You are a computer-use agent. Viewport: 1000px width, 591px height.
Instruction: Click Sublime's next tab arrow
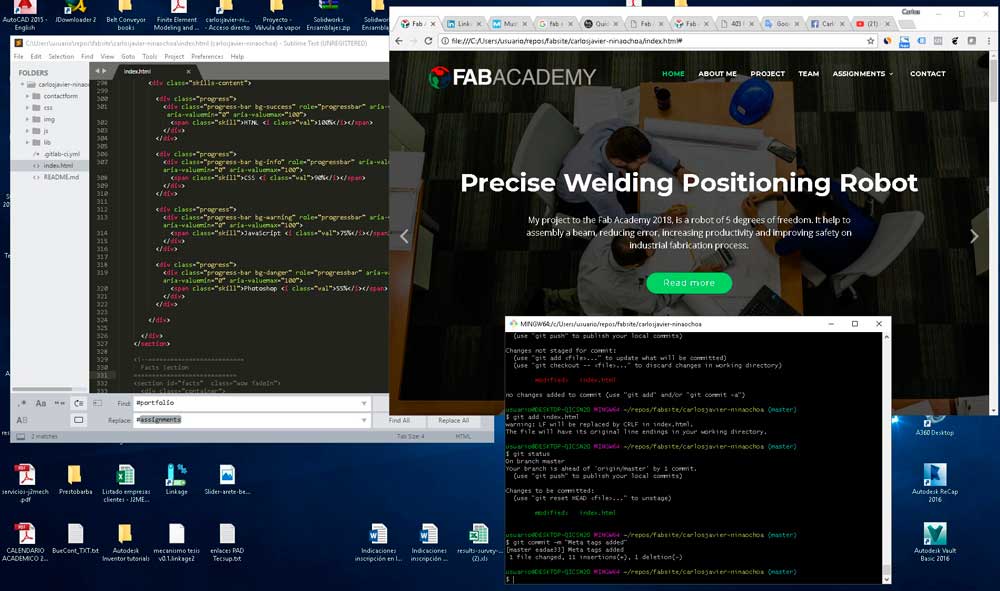pos(104,71)
